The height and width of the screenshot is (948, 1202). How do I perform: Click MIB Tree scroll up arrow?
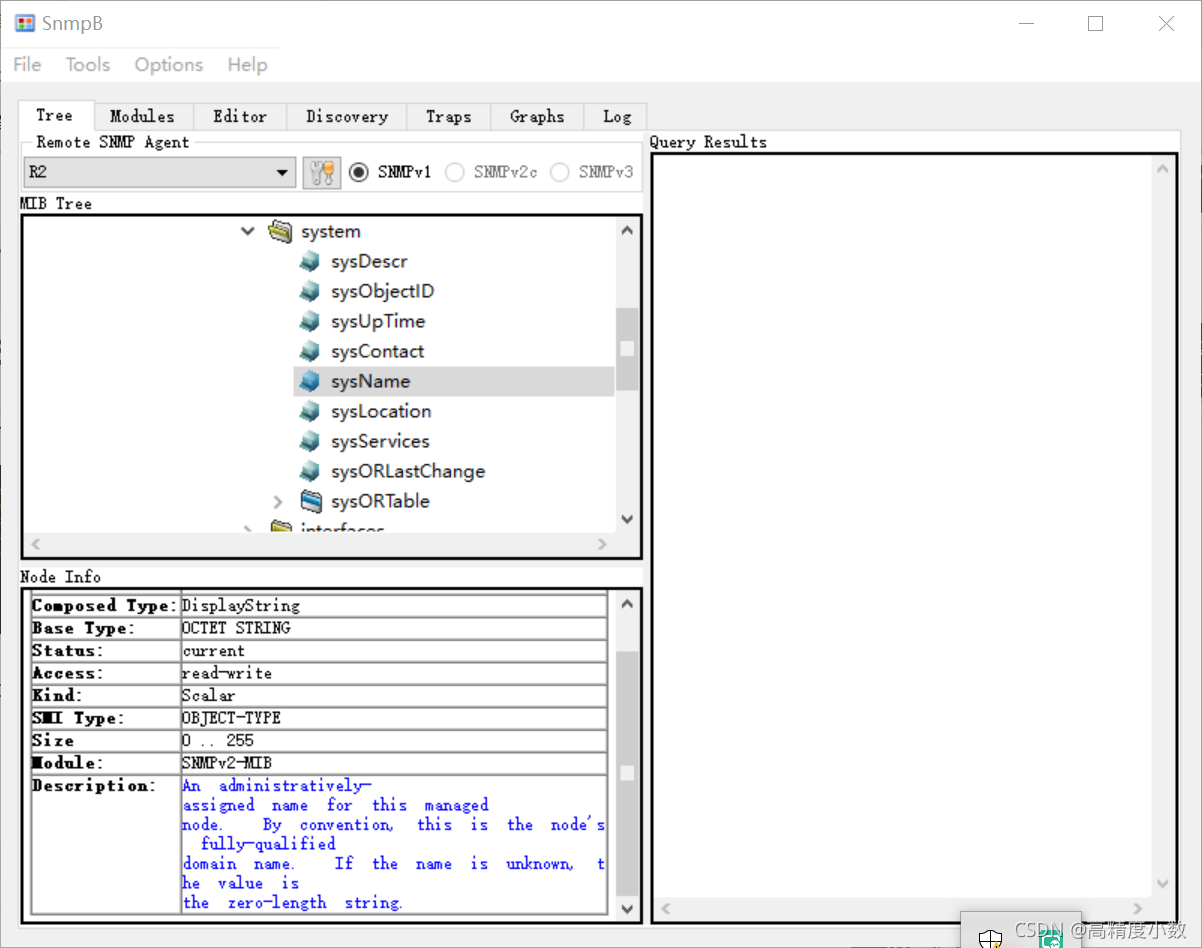click(x=627, y=231)
